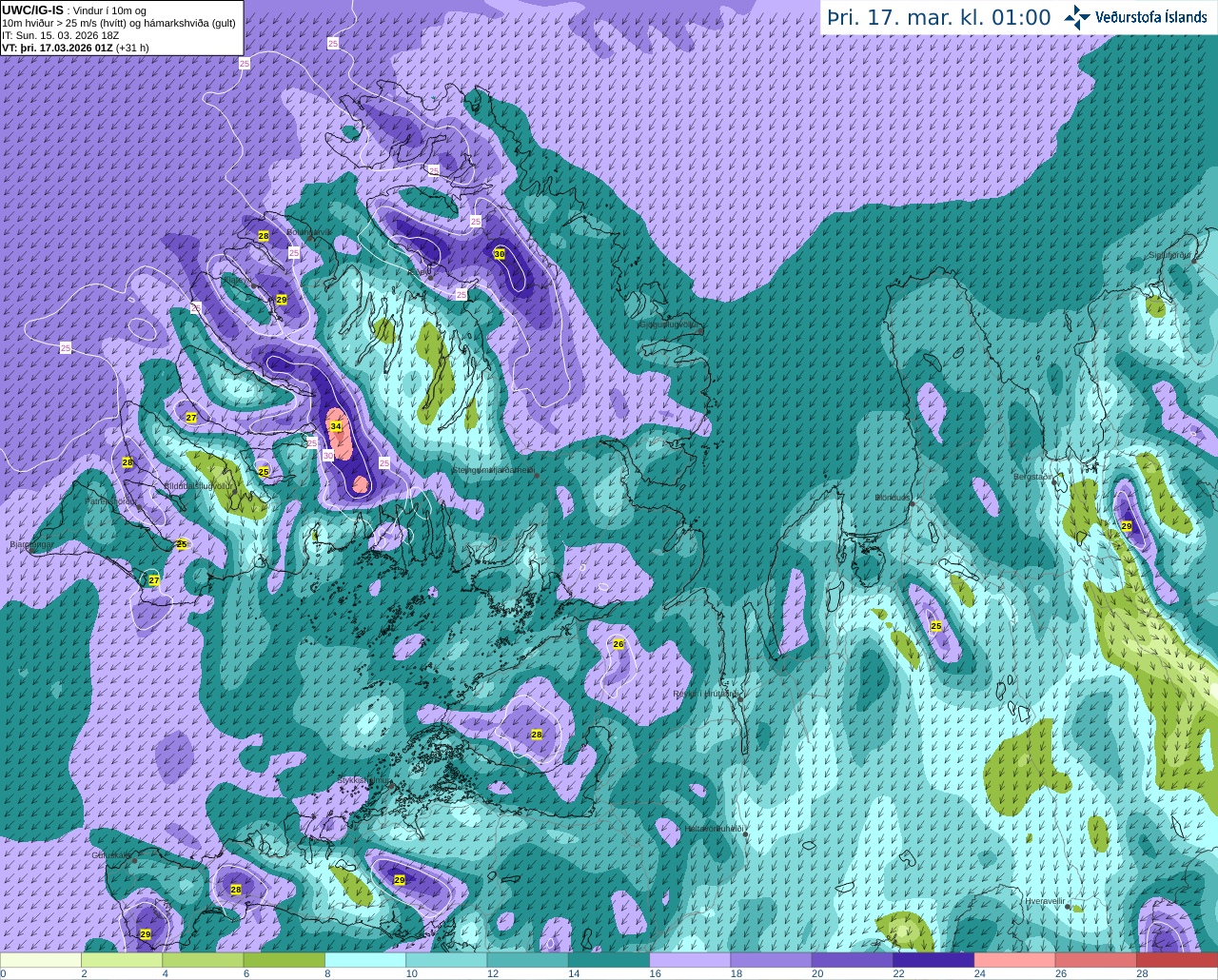Click the pale cyan 8–10 legend swatch
This screenshot has width=1218, height=980.
pos(365,960)
